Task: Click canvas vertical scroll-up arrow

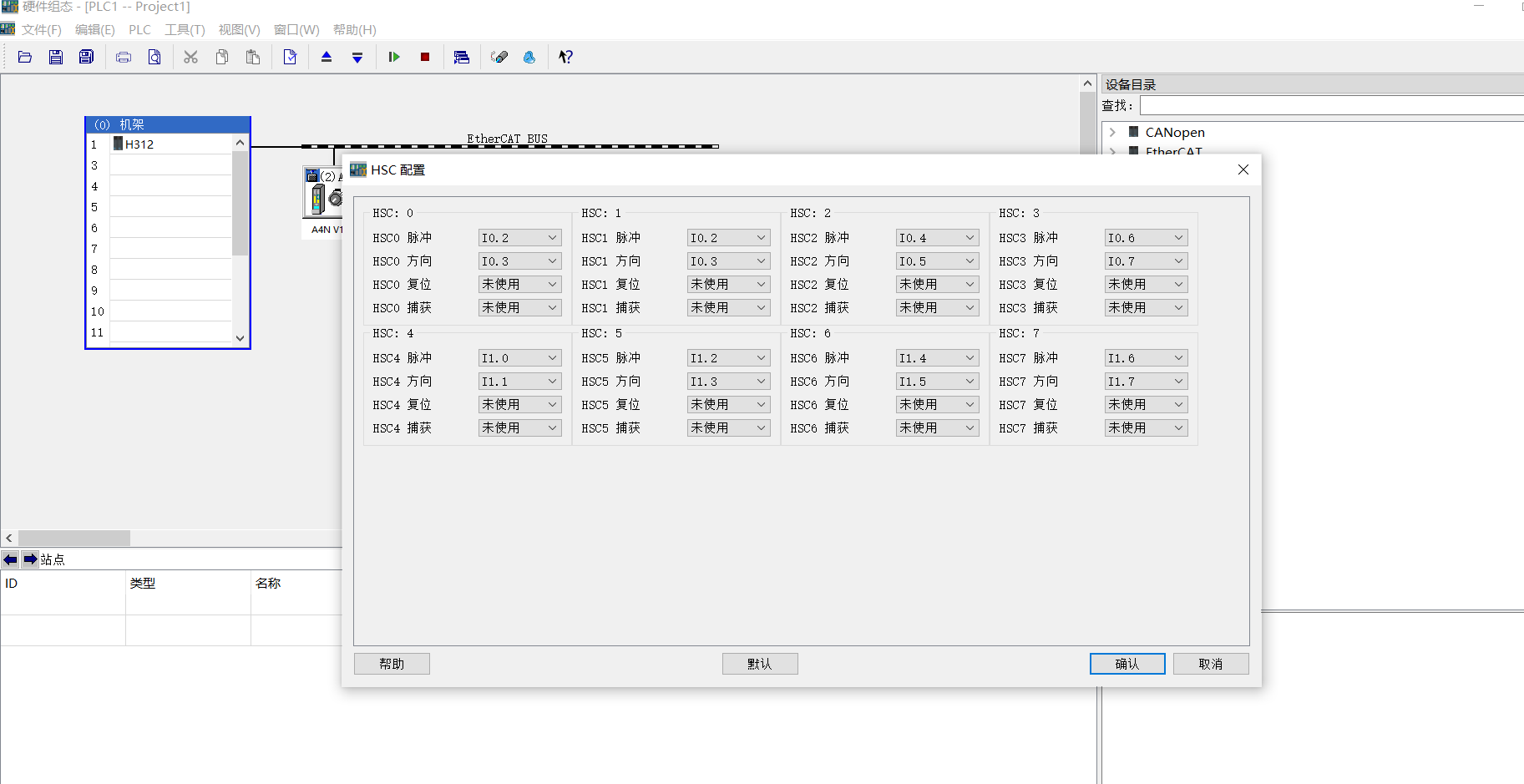Action: coord(1087,83)
